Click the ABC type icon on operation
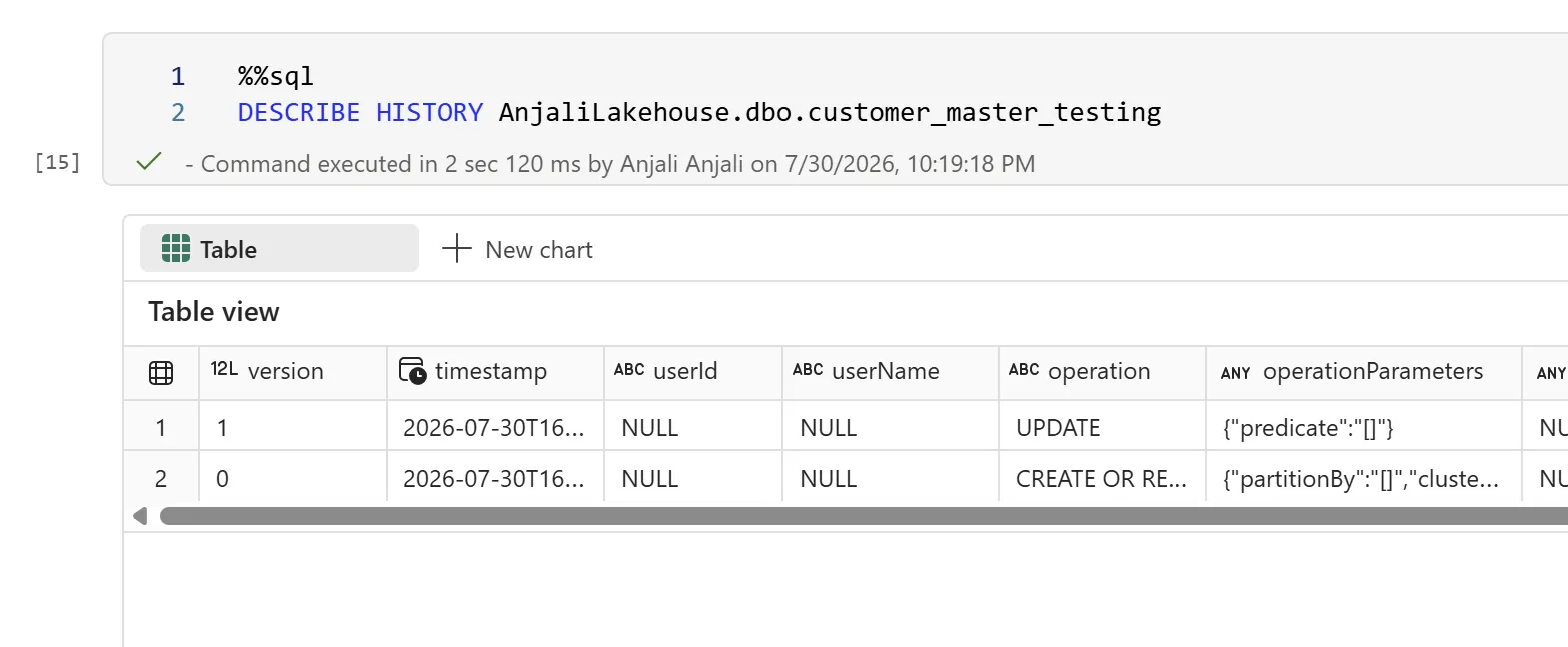Screen dimensions: 1568x647 click(1024, 370)
